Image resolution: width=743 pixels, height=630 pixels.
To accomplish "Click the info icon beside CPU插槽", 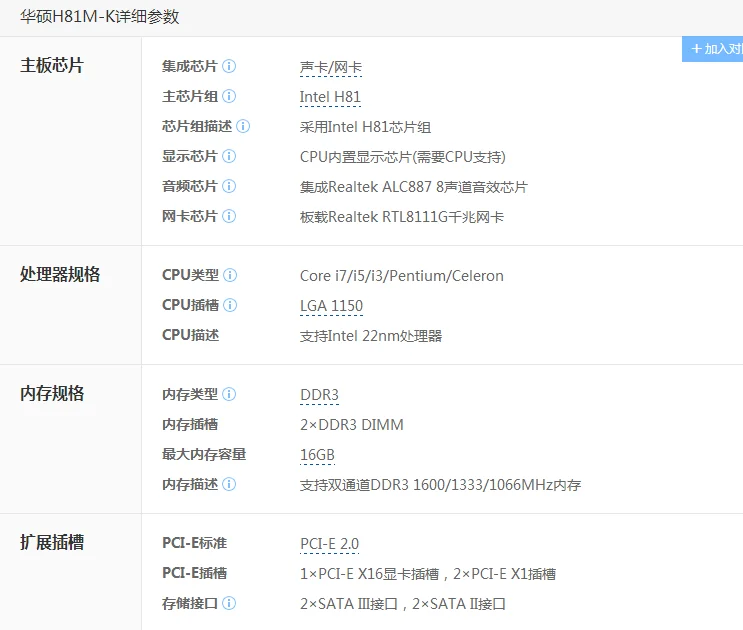I will [x=230, y=305].
